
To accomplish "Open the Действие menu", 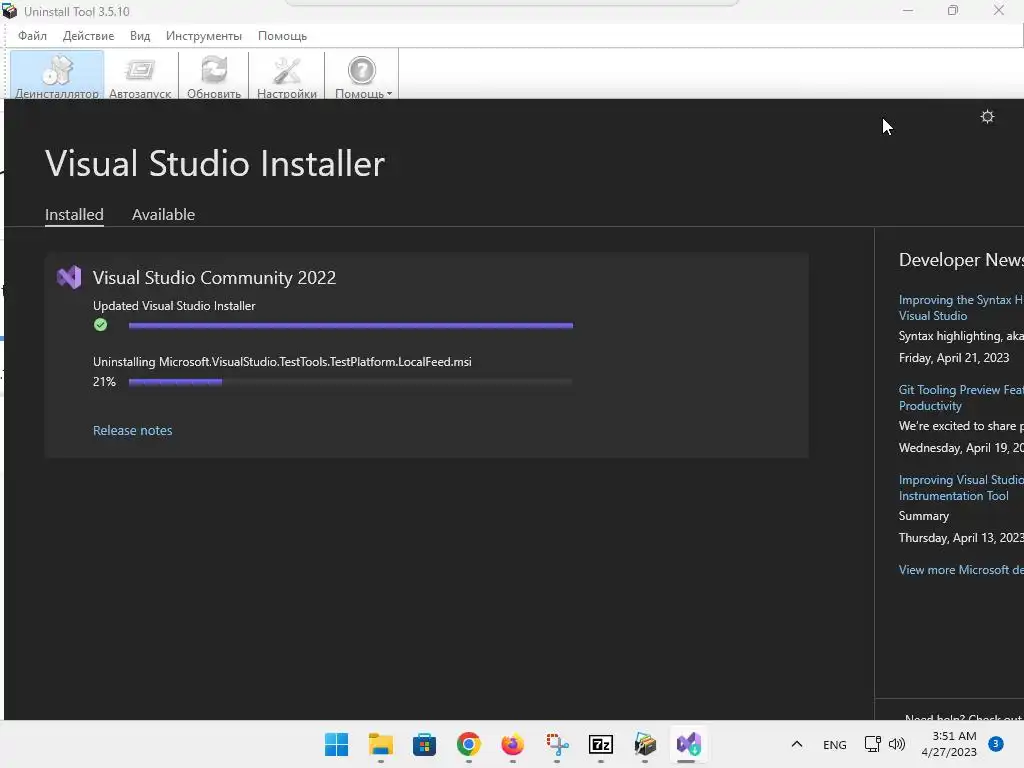I will (x=88, y=36).
